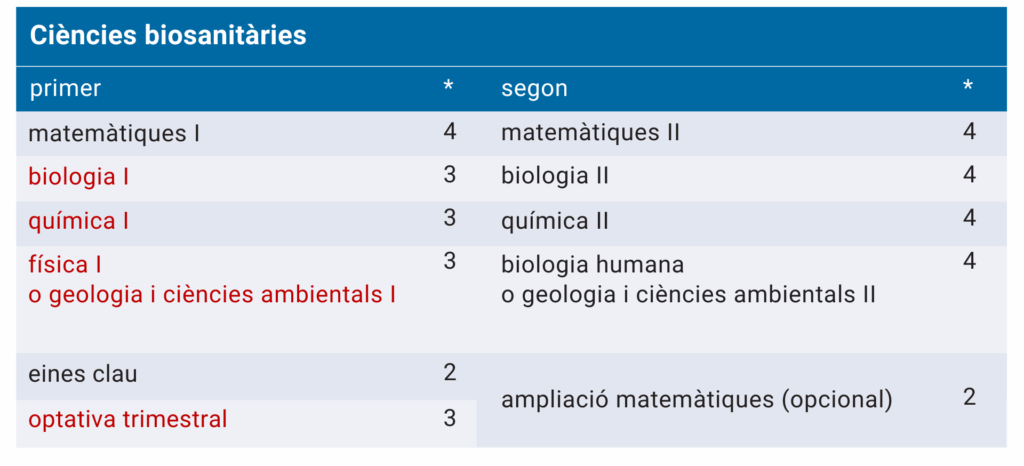Select the 'química II' entry

click(x=555, y=221)
